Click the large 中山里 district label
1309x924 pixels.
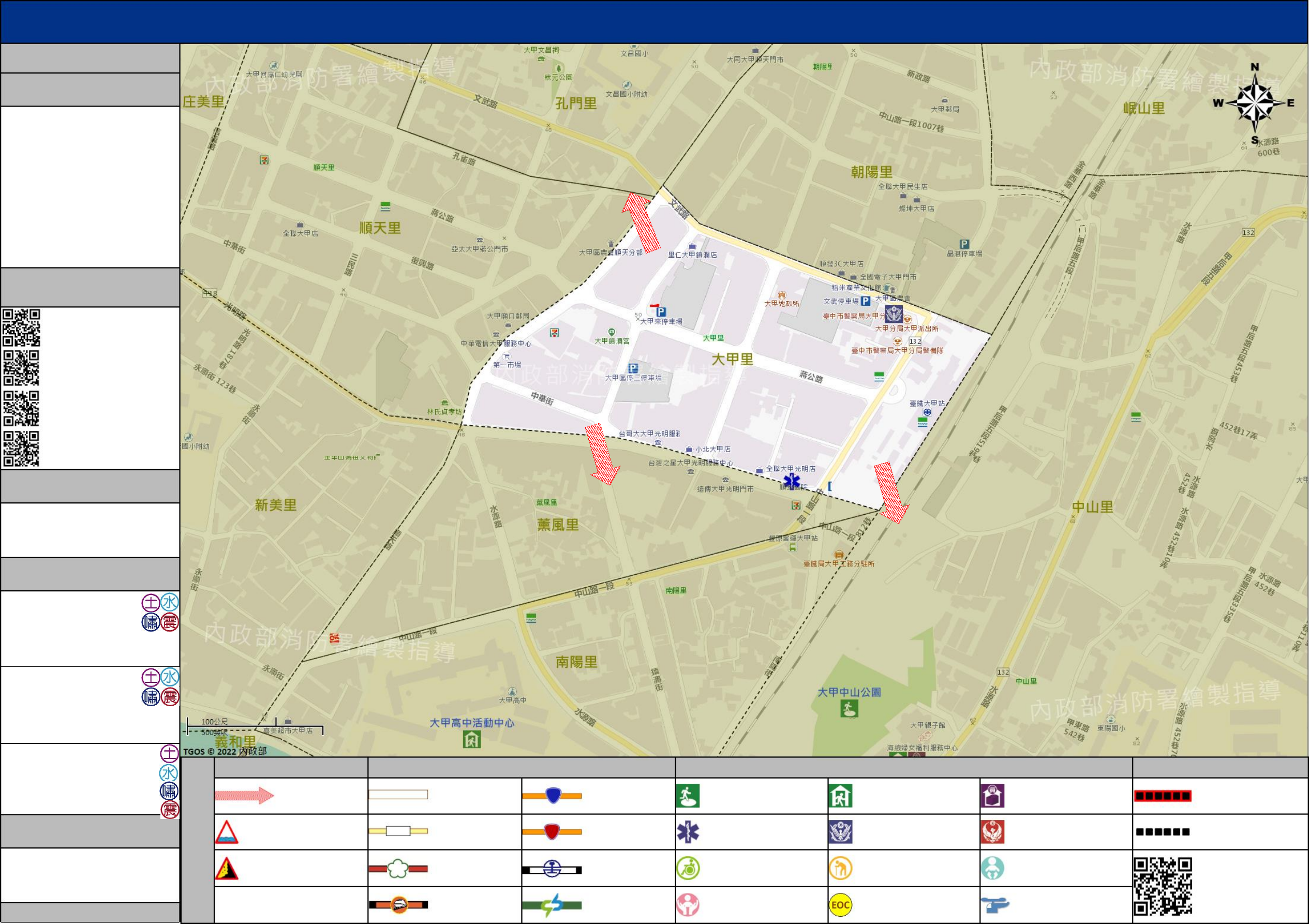coord(1093,506)
